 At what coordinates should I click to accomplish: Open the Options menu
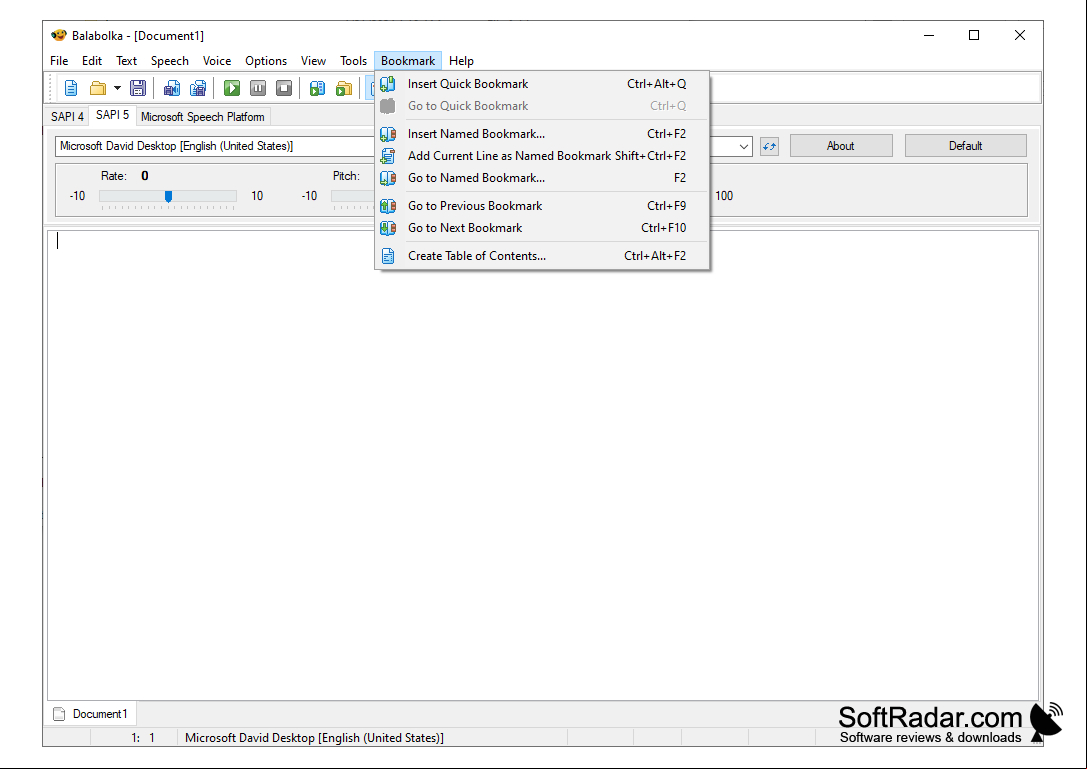pos(266,61)
